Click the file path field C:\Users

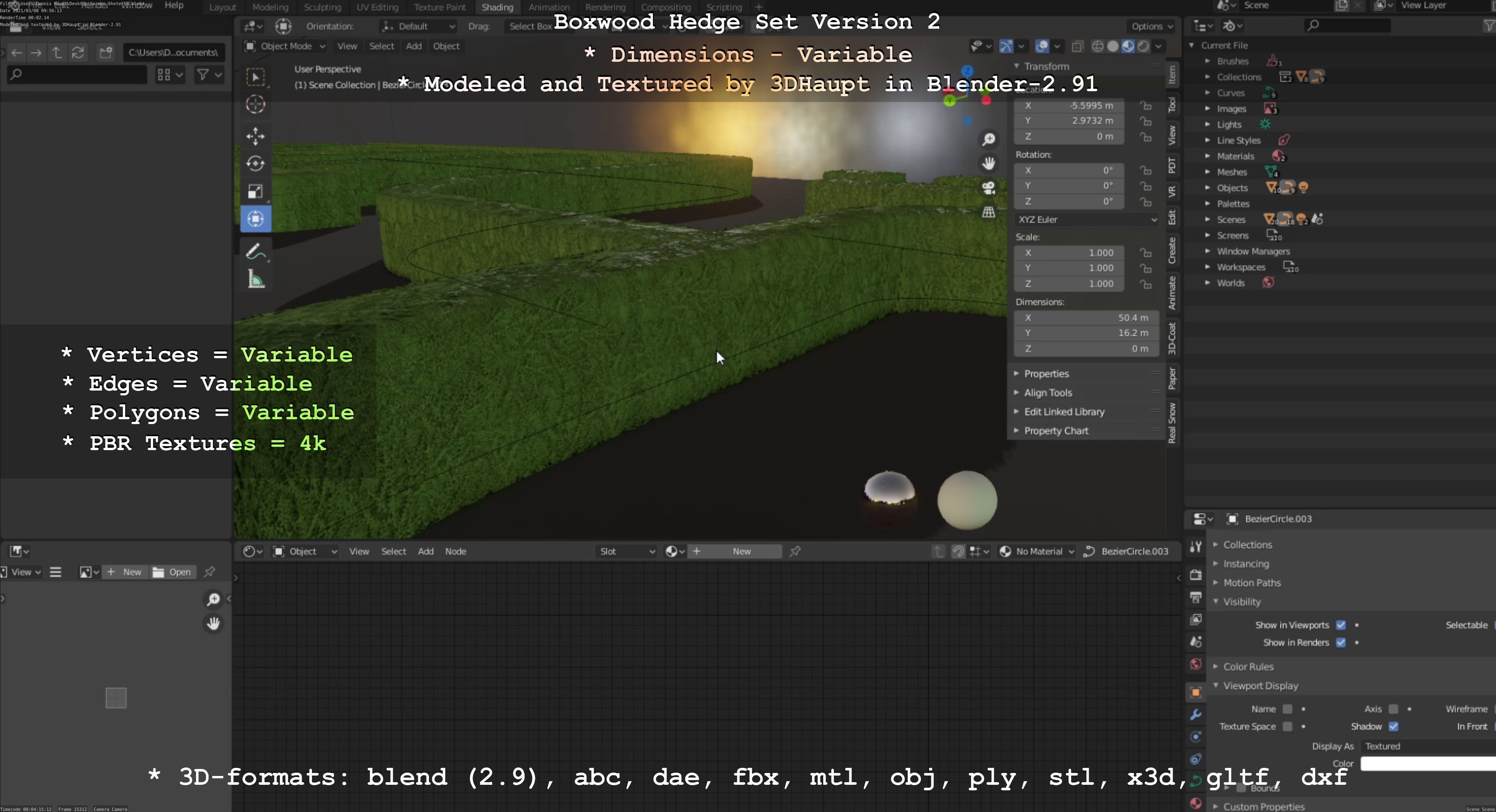[174, 53]
